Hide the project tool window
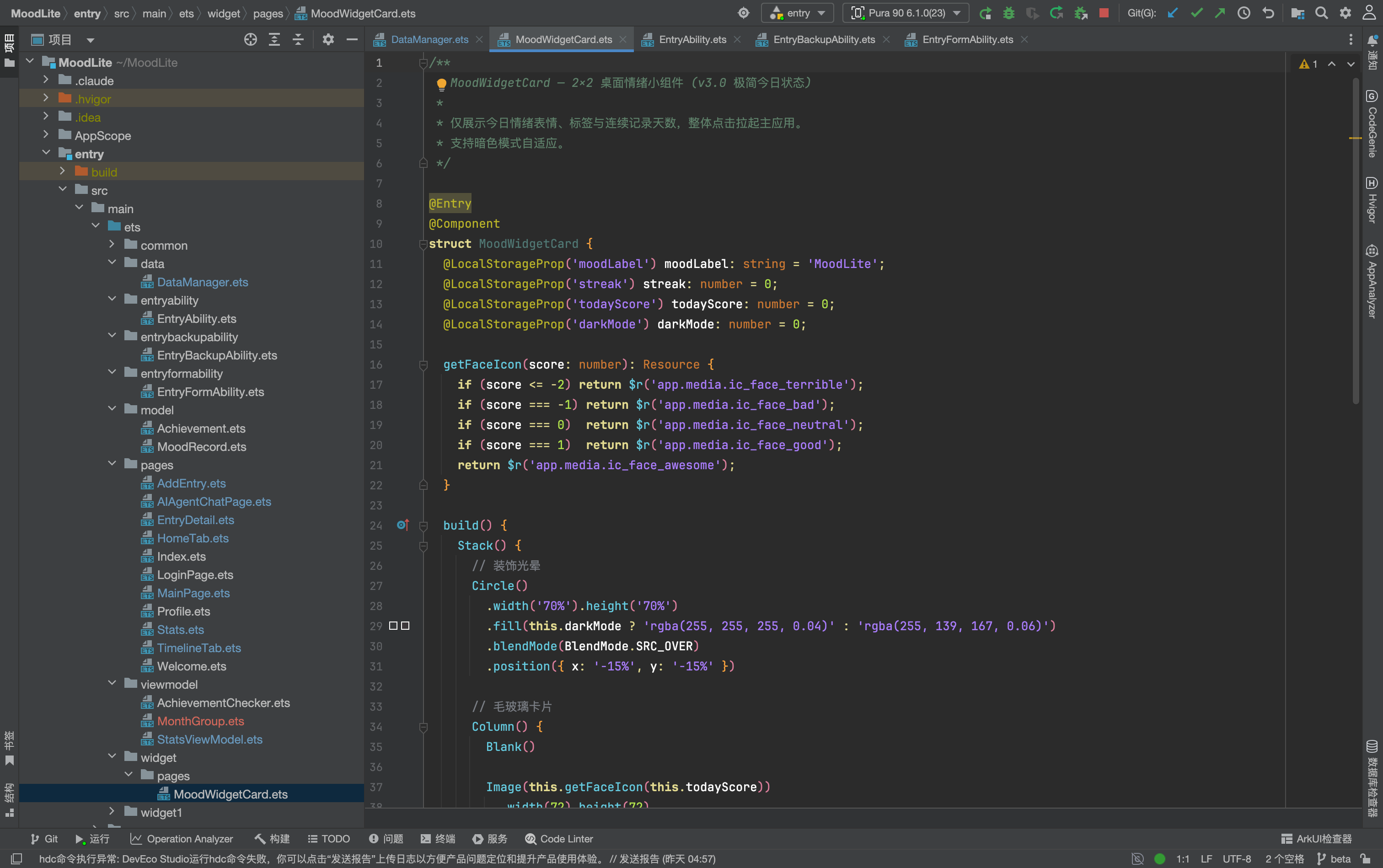This screenshot has height=868, width=1383. [x=352, y=40]
